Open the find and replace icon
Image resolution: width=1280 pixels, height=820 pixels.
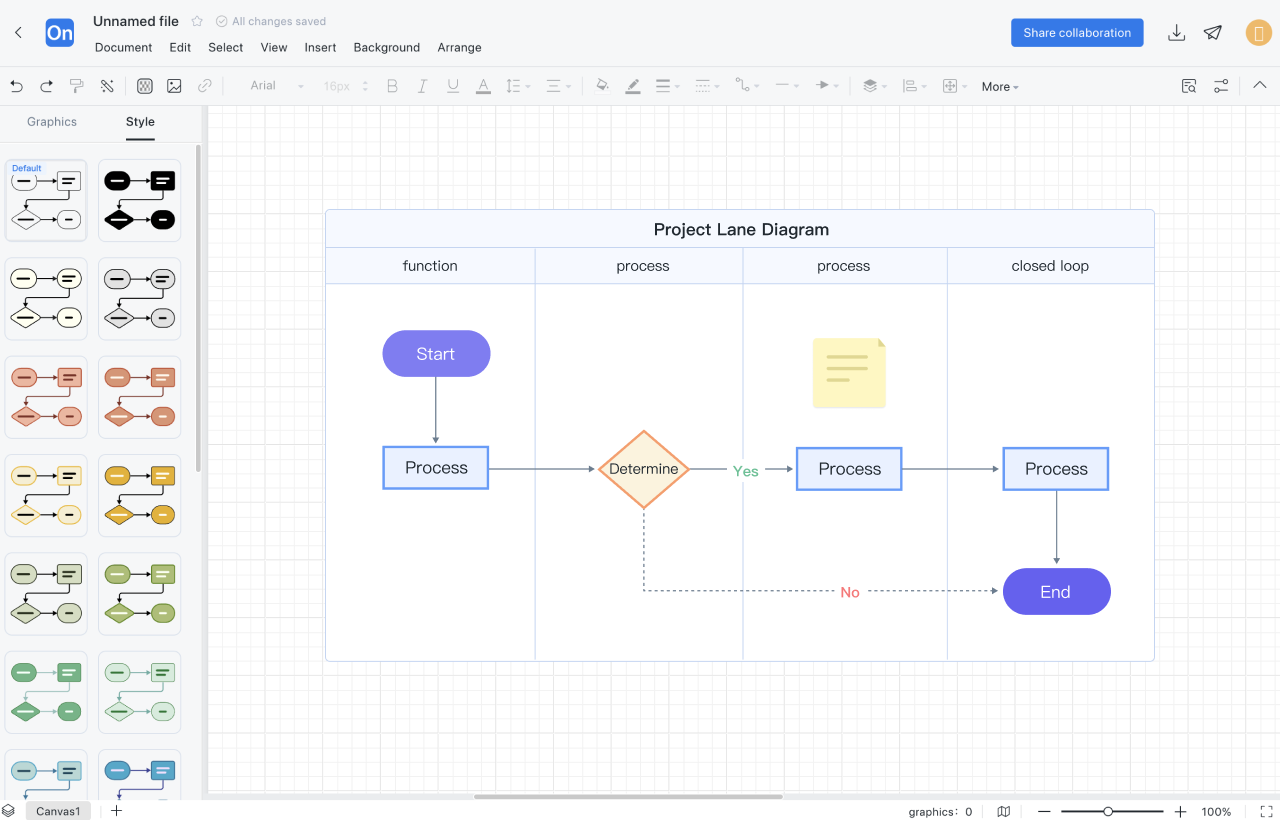tap(1189, 86)
